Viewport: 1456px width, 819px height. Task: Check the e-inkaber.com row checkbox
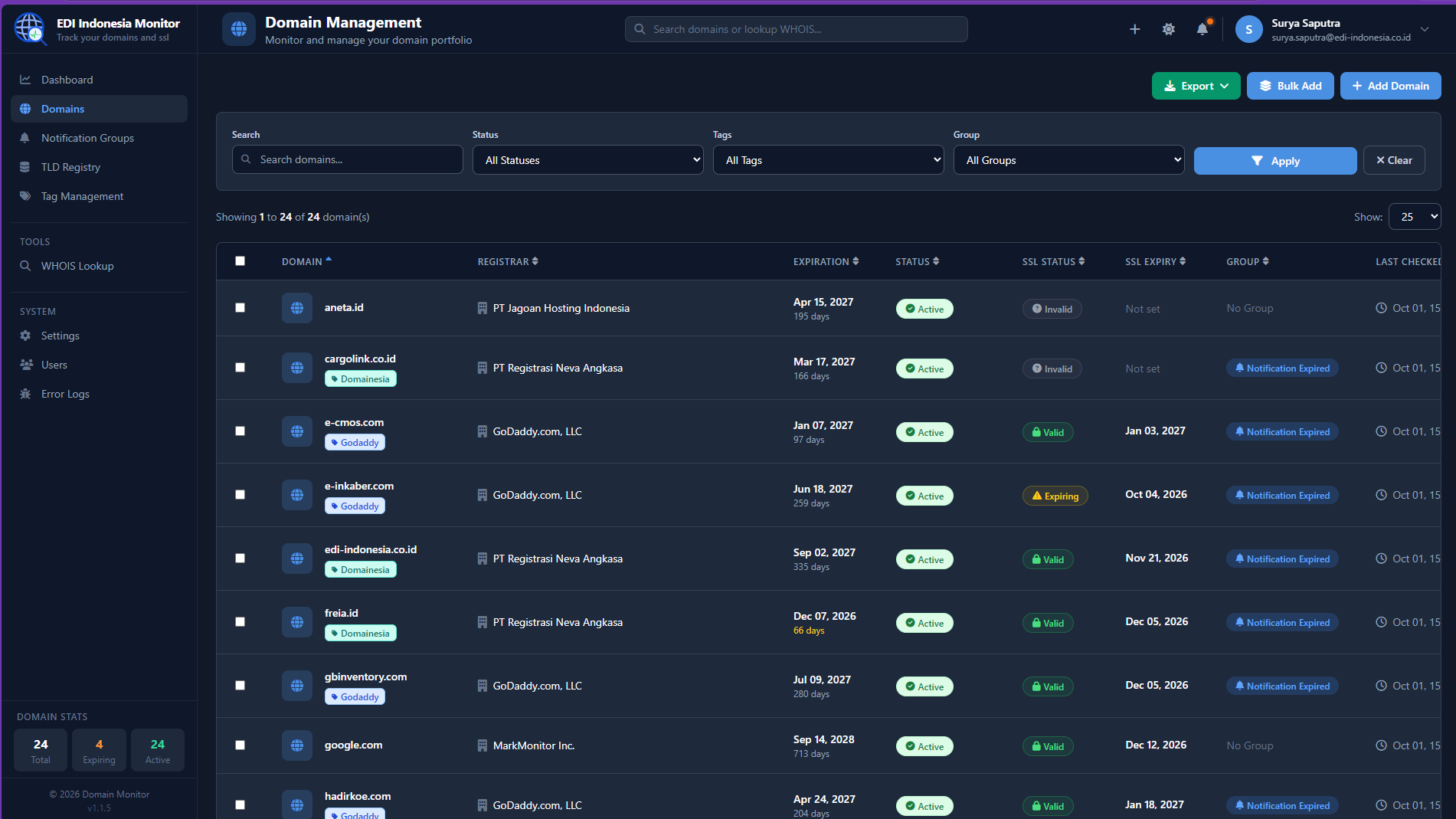click(240, 495)
